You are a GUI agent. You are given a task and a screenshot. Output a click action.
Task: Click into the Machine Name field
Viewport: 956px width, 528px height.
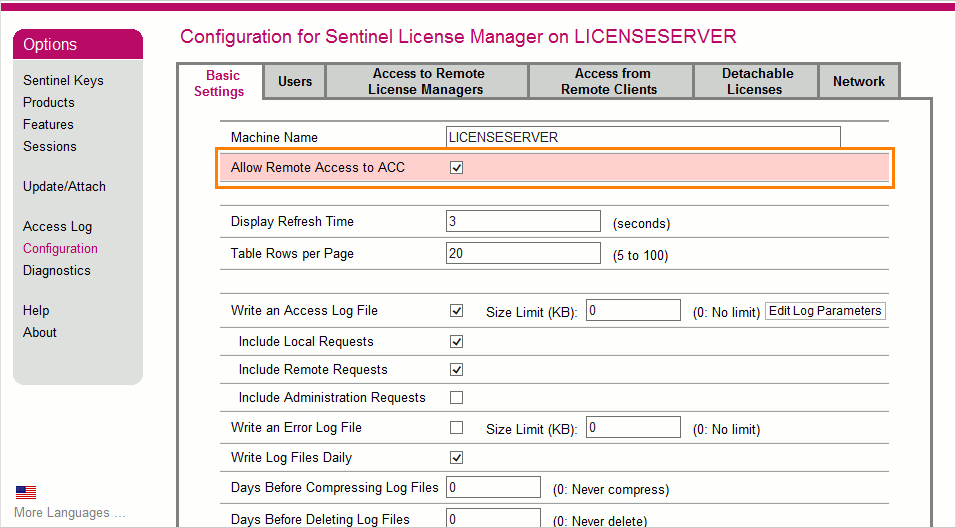coord(643,137)
